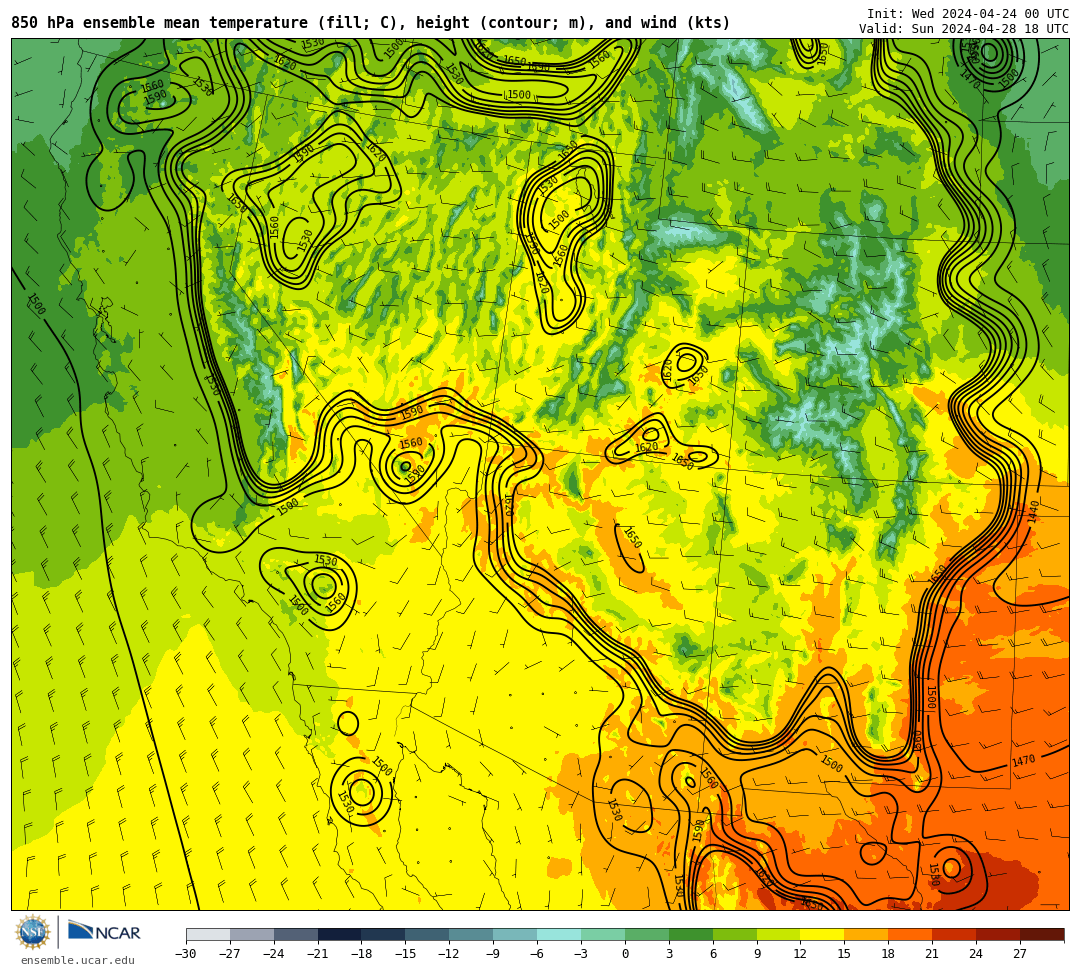Viewport: 1080px width, 973px height.
Task: Pick the colorbar swatch between 0 and 3
Action: coord(647,934)
